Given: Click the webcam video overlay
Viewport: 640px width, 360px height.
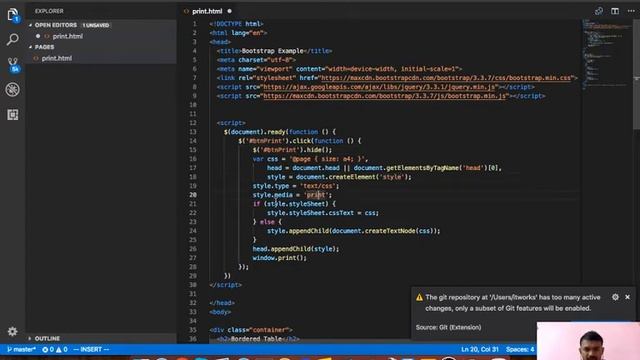Looking at the screenshot, I should [588, 341].
